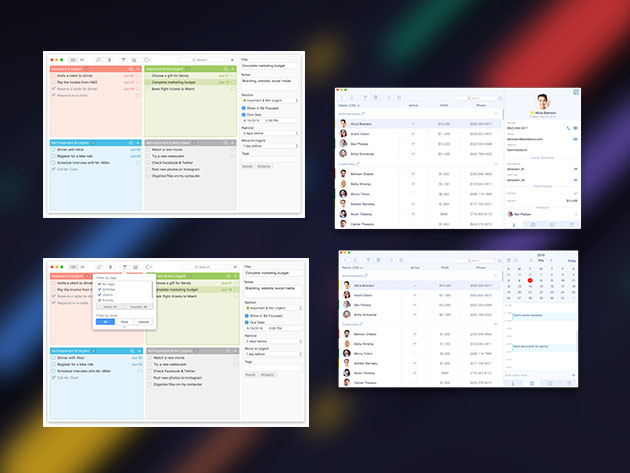Open the Remind dropdown in the window with filter popup
The width and height of the screenshot is (630, 473).
click(273, 341)
